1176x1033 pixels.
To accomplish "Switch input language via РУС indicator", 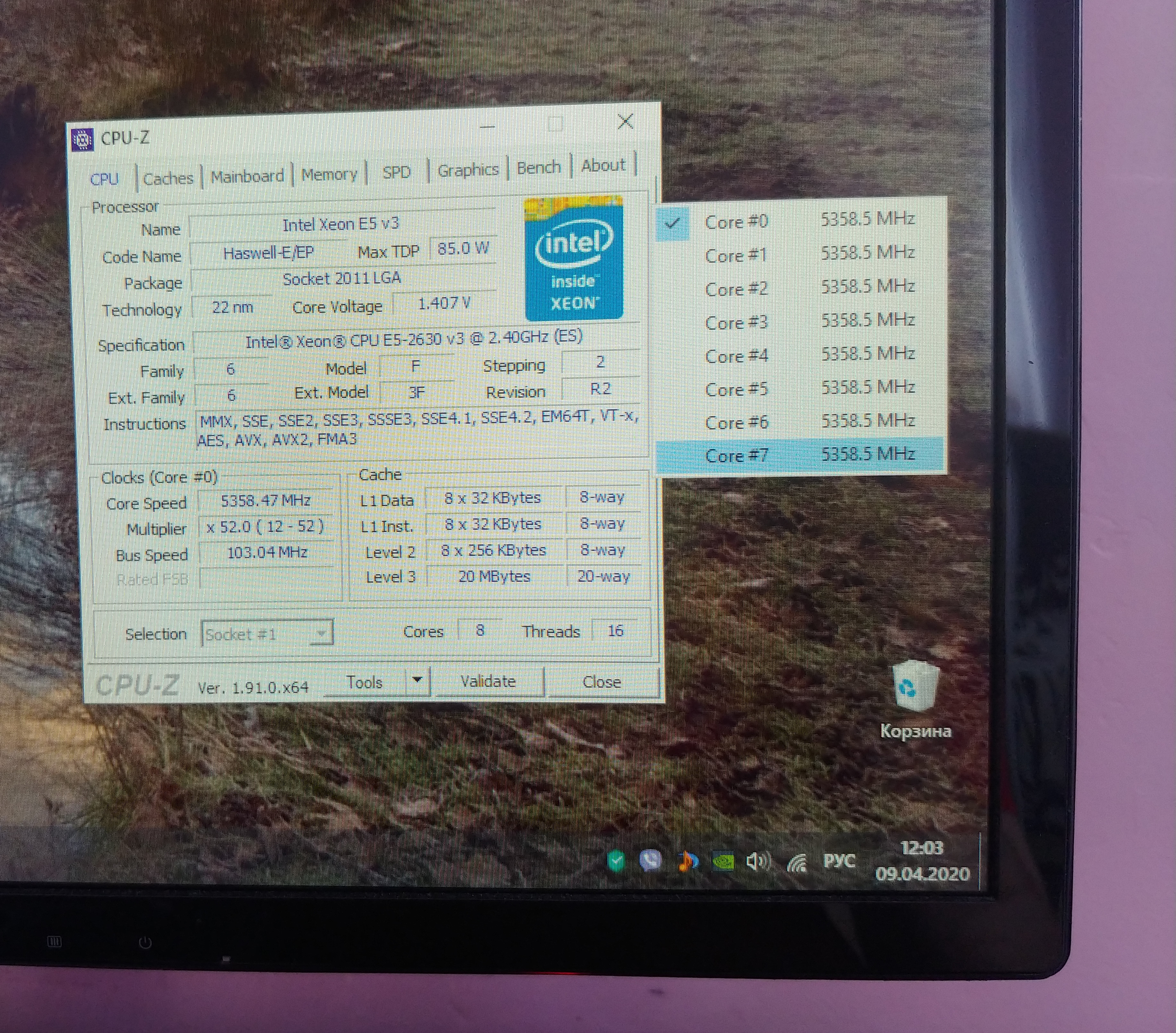I will pos(839,861).
